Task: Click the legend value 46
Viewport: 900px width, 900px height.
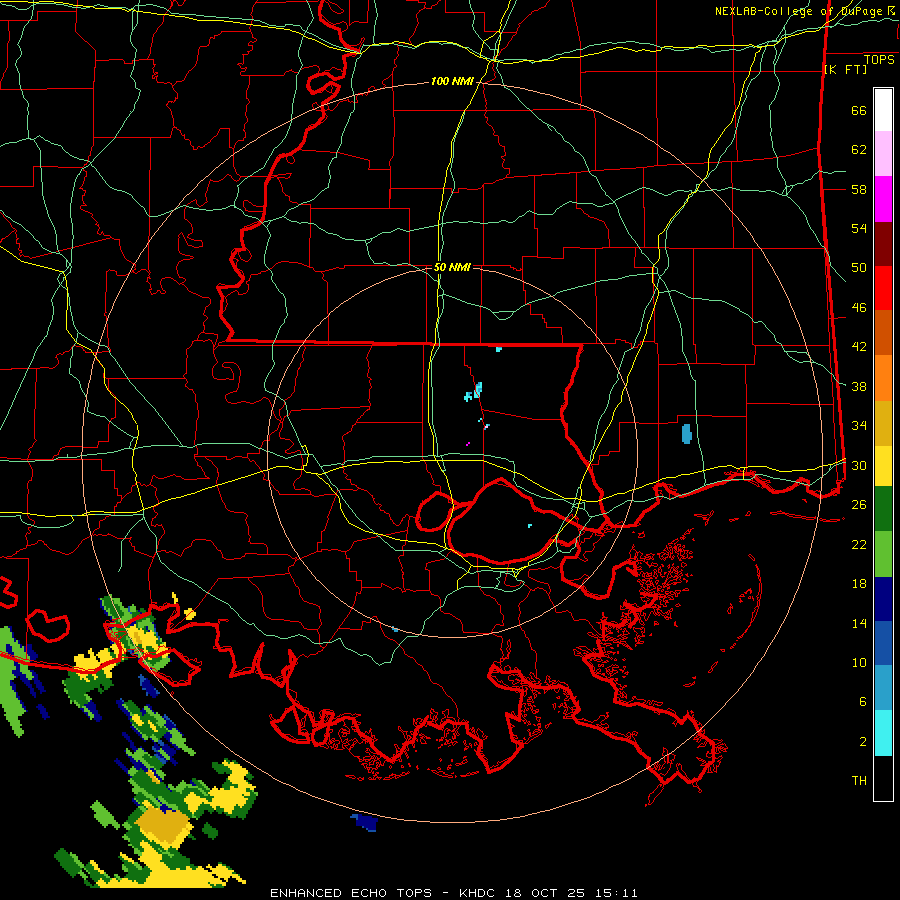Action: pos(859,307)
